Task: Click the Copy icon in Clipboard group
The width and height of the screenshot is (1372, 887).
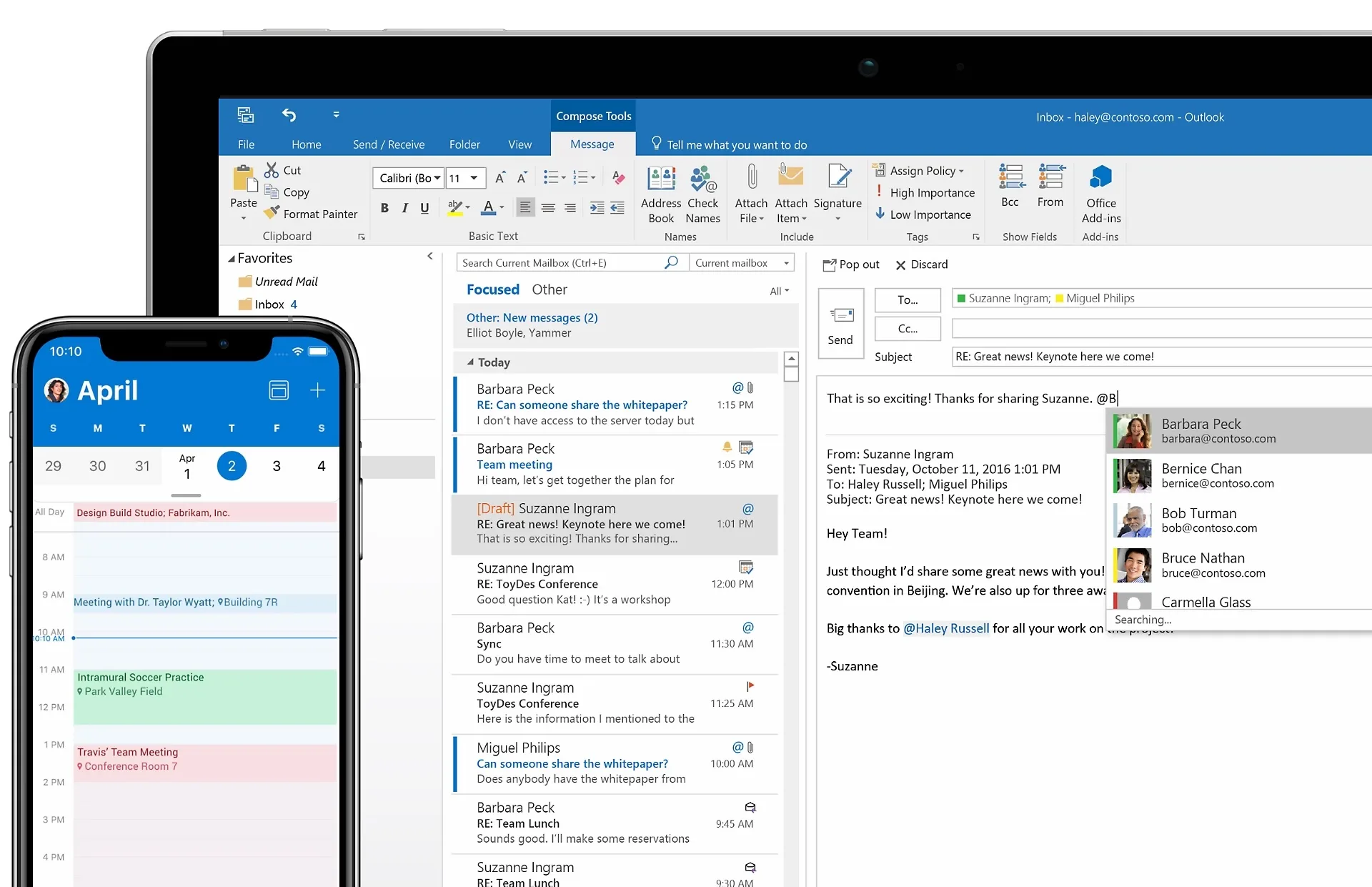Action: (x=272, y=192)
